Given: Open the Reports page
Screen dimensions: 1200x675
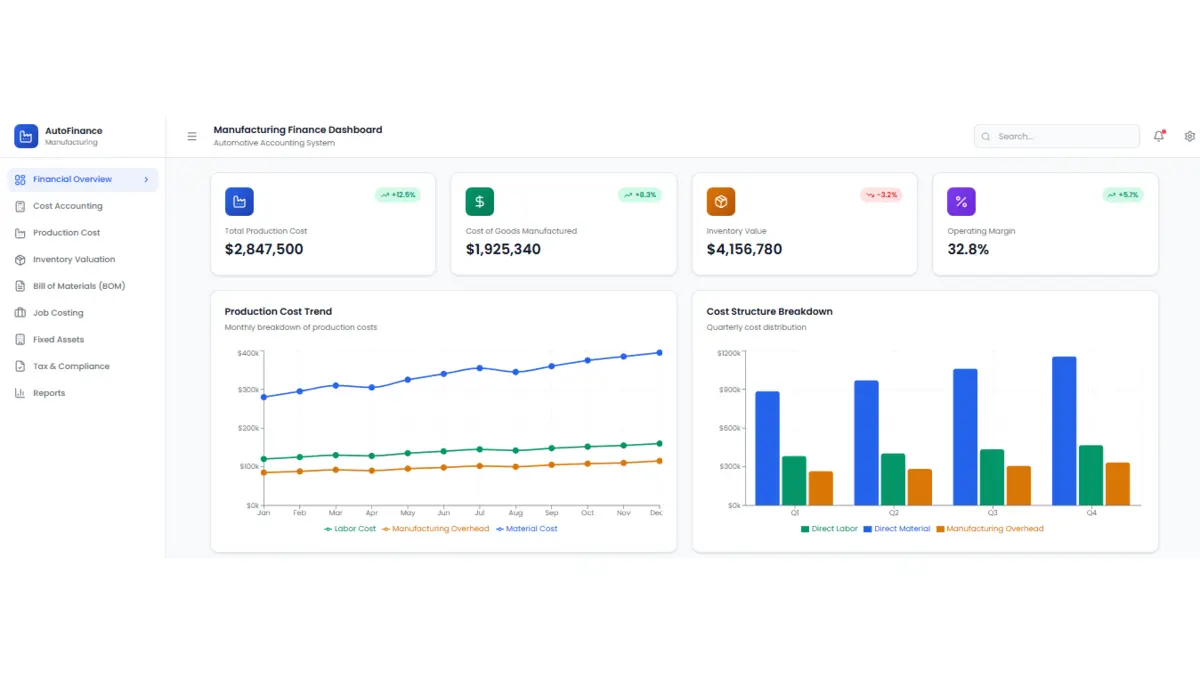Looking at the screenshot, I should tap(48, 393).
